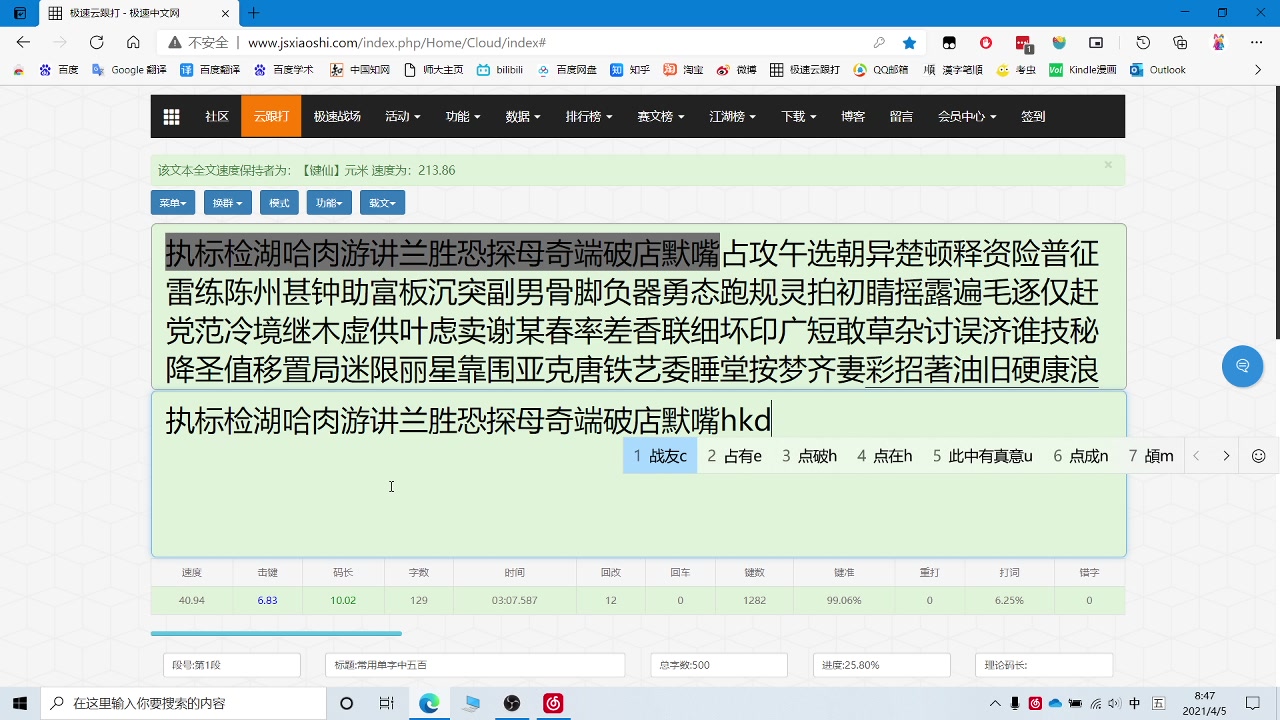Image resolution: width=1280 pixels, height=720 pixels.
Task: Select IME candidate 点破h
Action: [x=809, y=456]
